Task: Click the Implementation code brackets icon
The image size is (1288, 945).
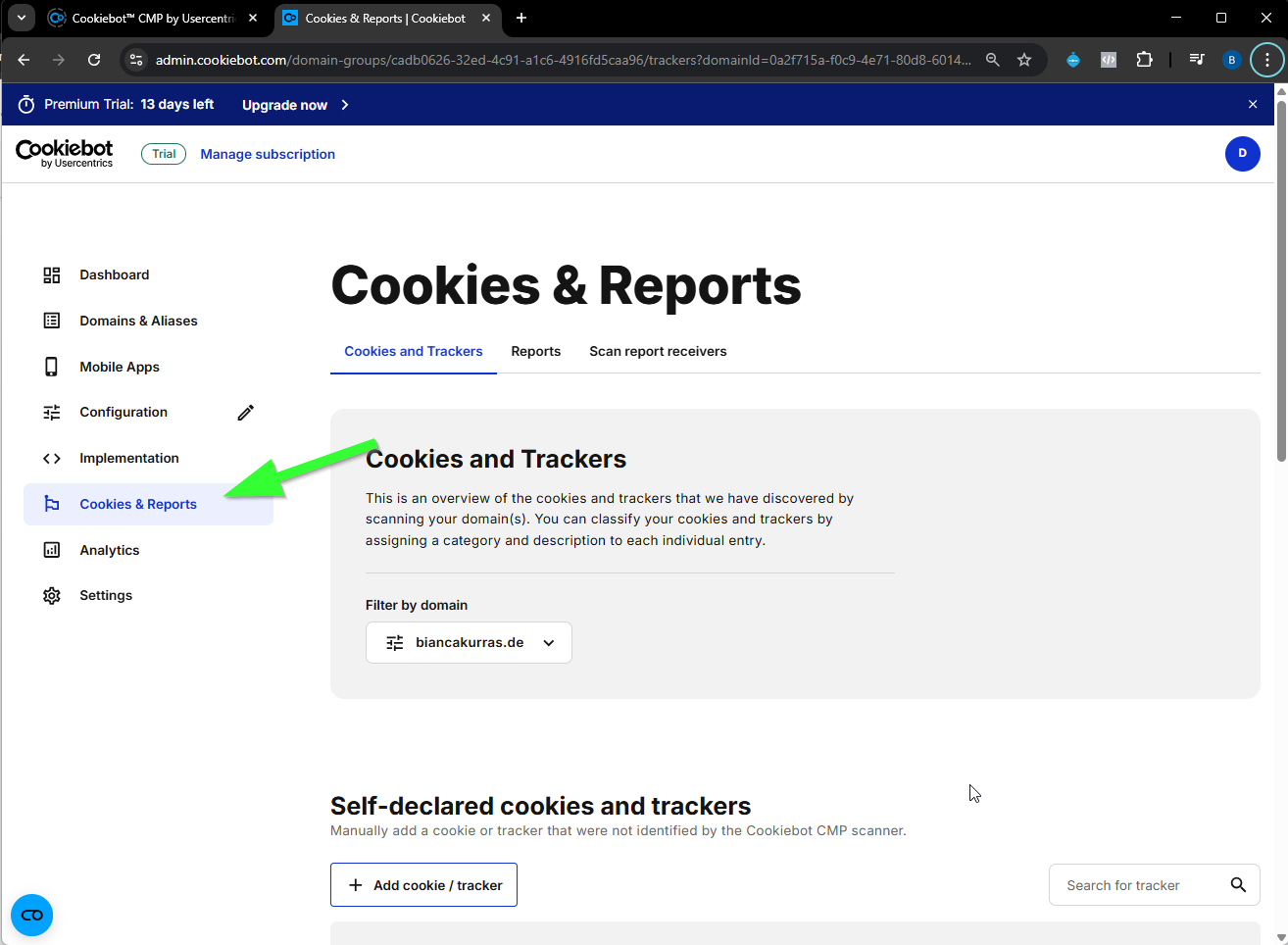Action: point(52,459)
